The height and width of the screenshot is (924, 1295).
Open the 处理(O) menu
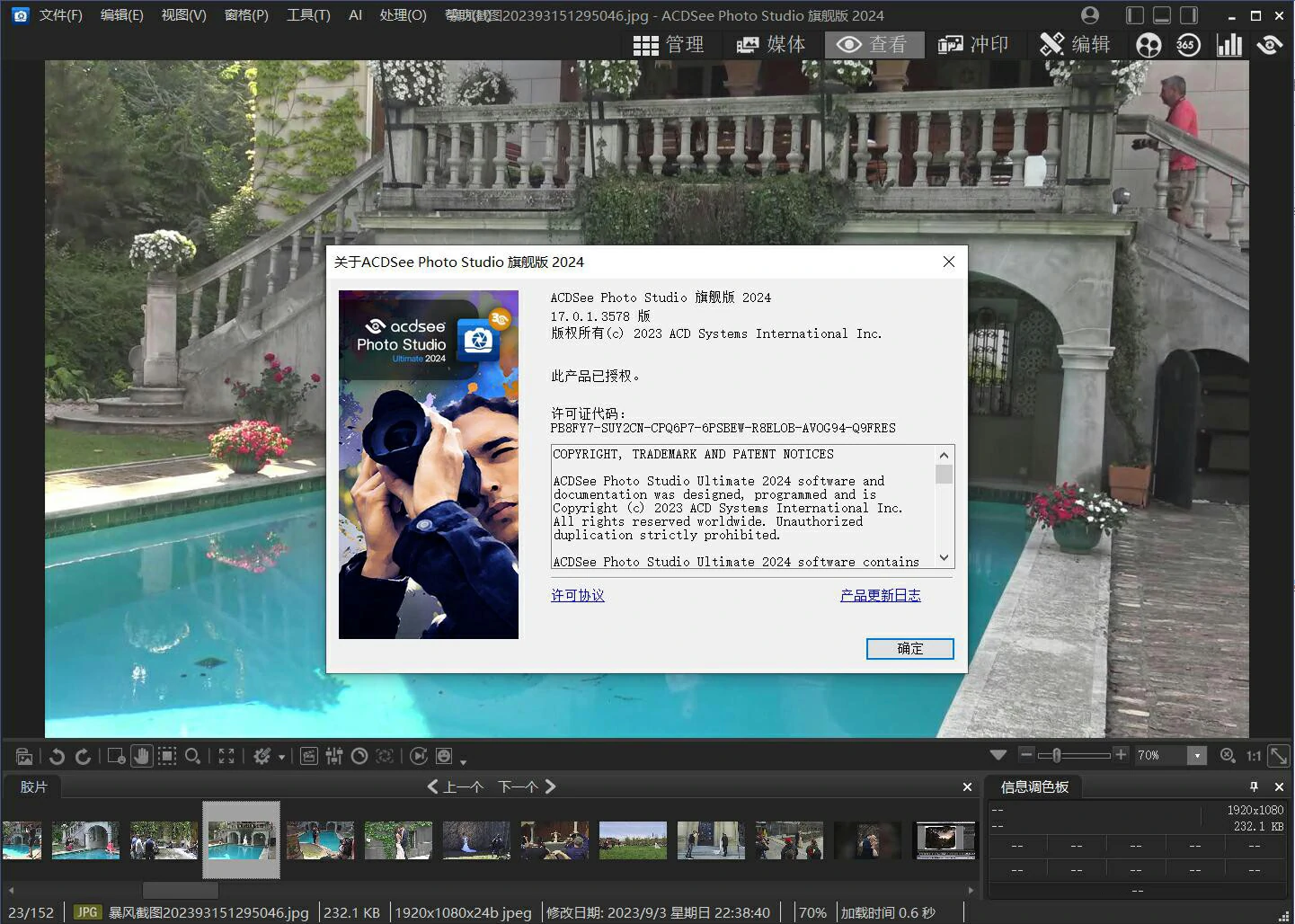[x=403, y=15]
